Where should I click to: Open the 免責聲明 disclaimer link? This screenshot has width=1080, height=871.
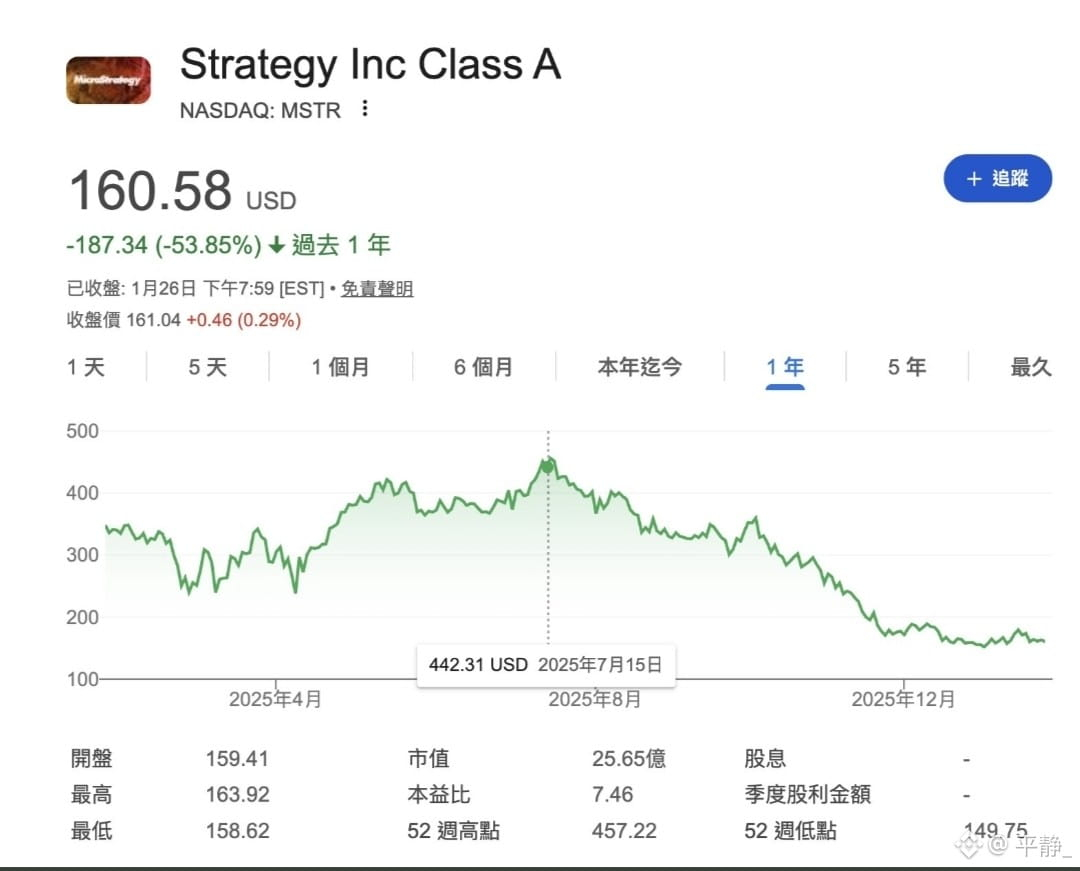[377, 289]
